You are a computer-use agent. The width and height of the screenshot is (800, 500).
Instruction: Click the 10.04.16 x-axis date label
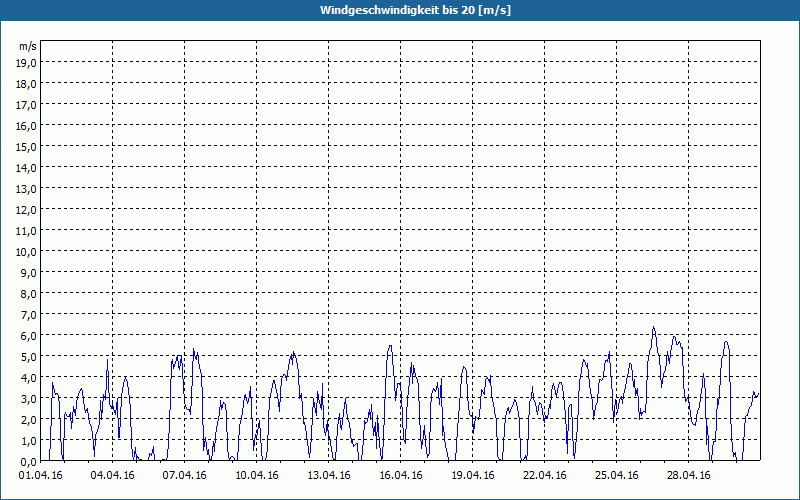tap(257, 476)
